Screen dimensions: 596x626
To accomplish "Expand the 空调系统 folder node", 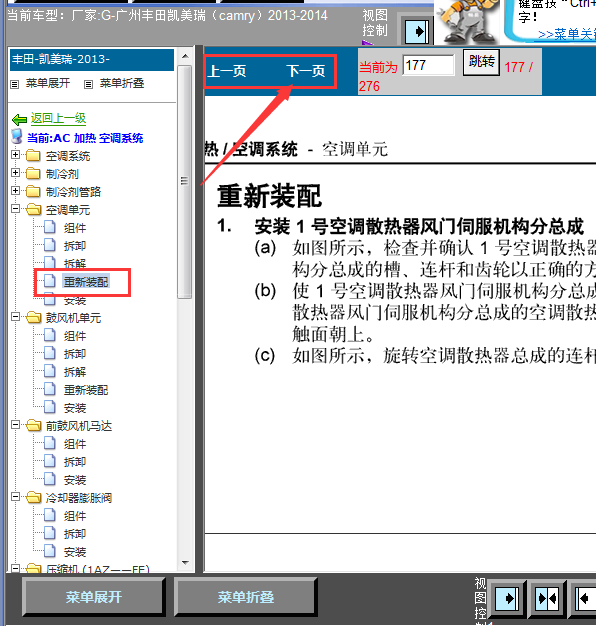I will tap(16, 155).
